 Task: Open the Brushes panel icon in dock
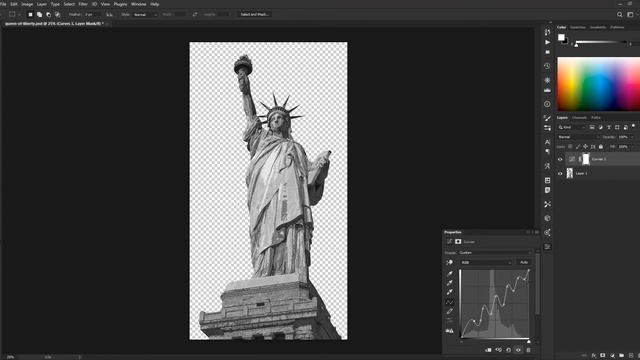[547, 118]
